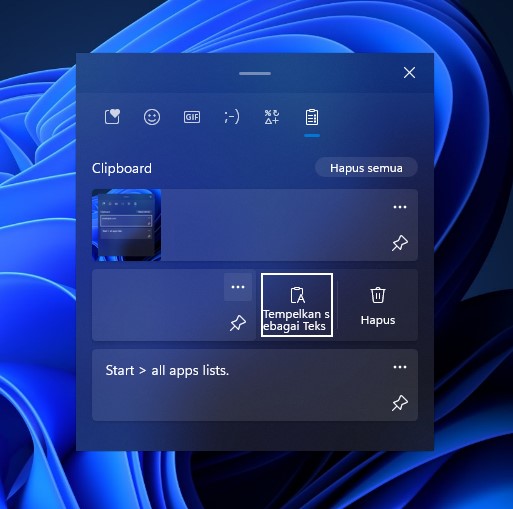Grab the panel drag handle at top

tap(255, 73)
